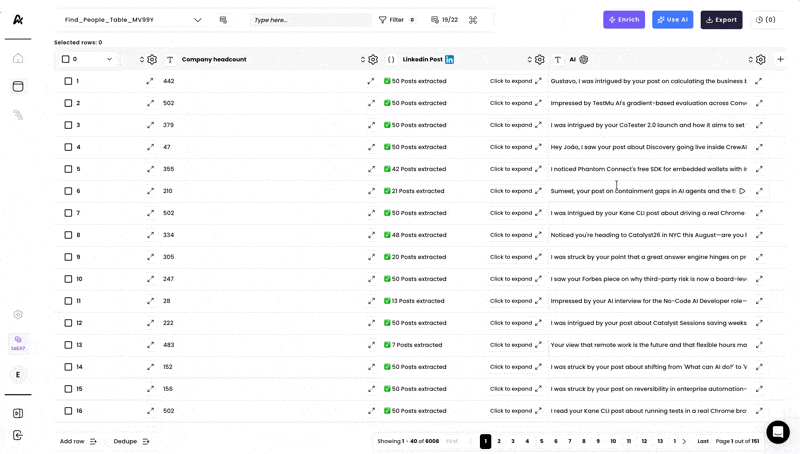This screenshot has height=454, width=800.
Task: Select the row 9 checkbox
Action: click(68, 257)
